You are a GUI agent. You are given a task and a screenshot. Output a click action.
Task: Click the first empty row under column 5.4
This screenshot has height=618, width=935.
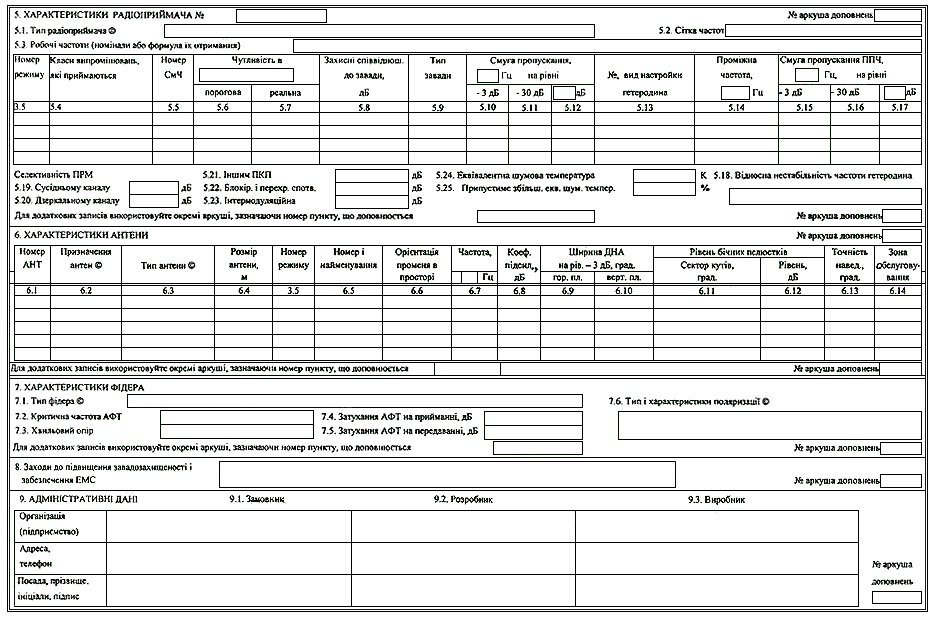click(x=99, y=118)
